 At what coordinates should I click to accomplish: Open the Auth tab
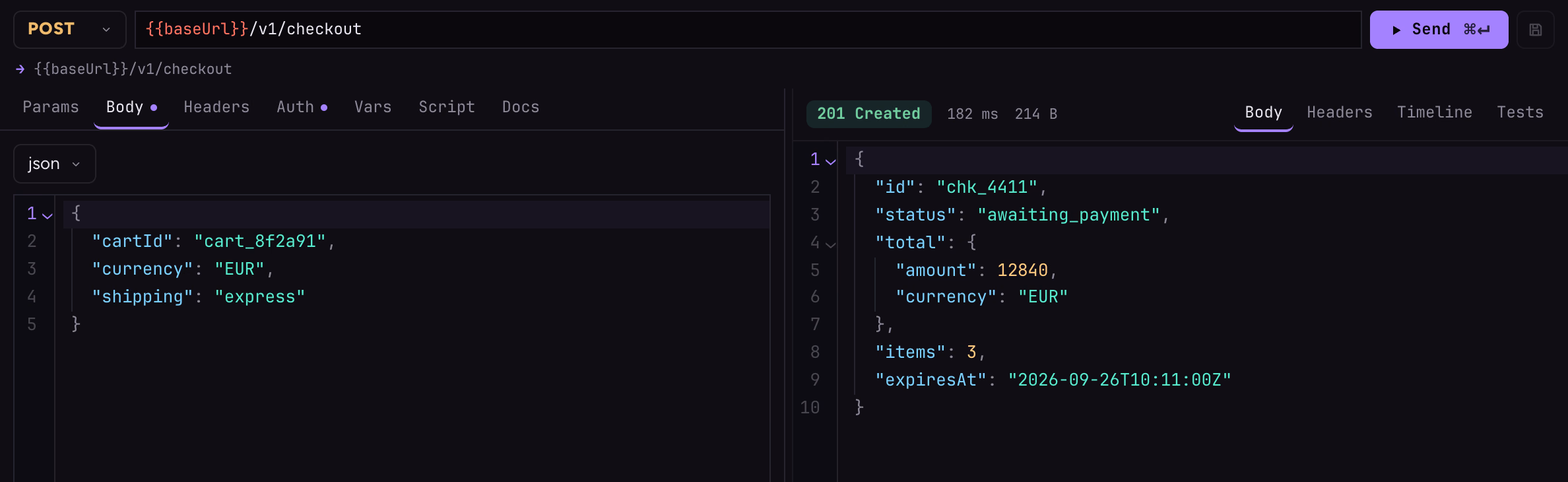tap(302, 107)
